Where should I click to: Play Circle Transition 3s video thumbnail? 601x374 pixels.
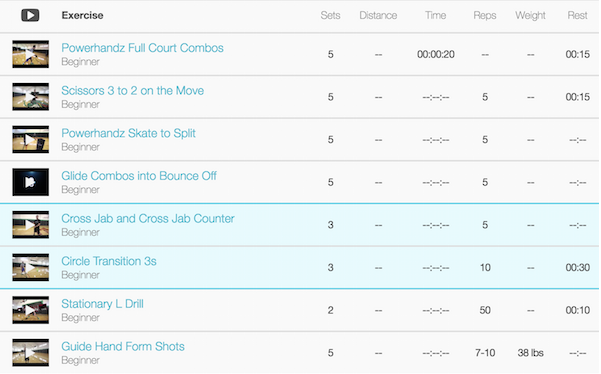click(x=31, y=267)
